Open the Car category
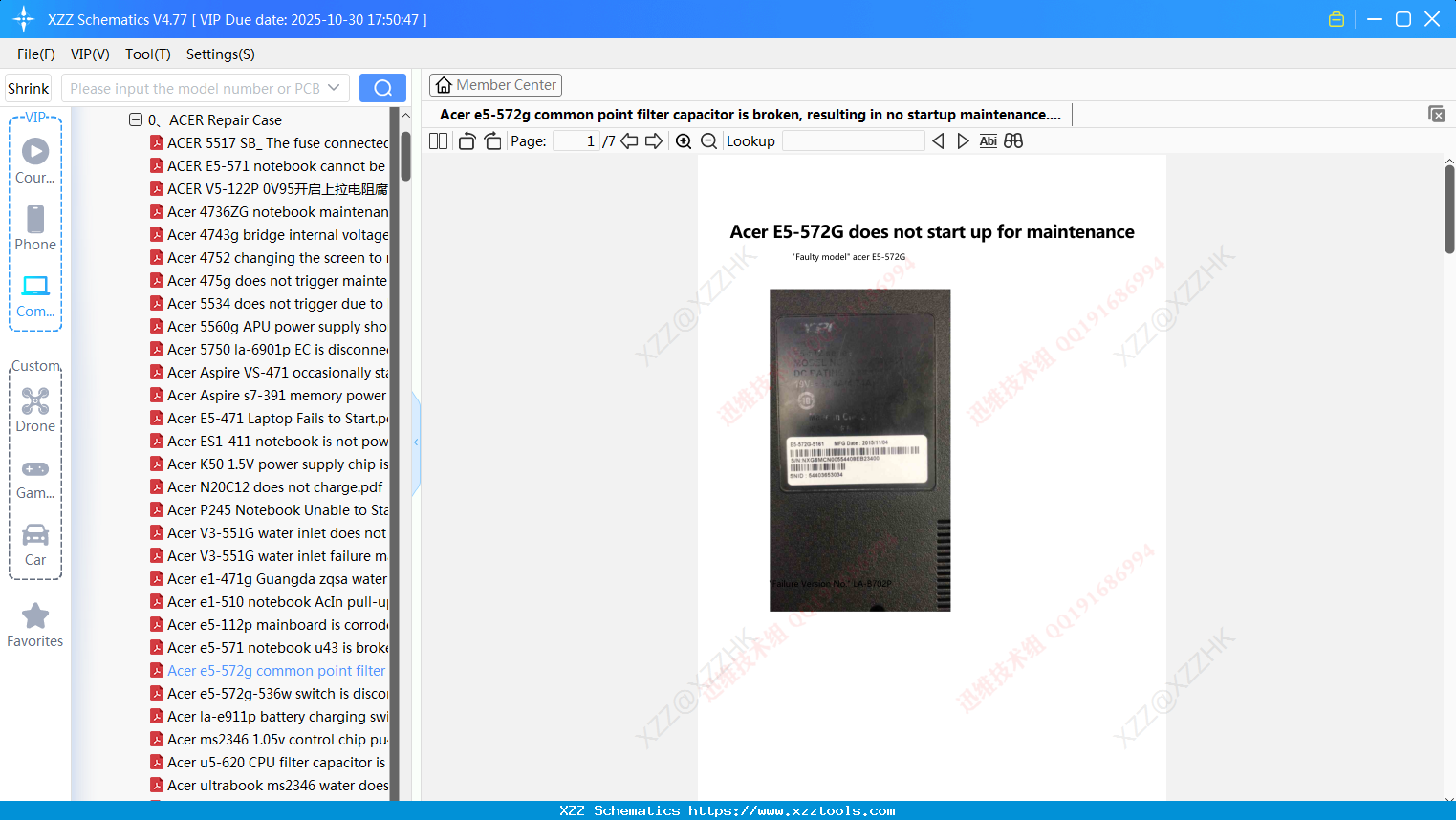Screen dimensions: 1456x820 pos(35,545)
